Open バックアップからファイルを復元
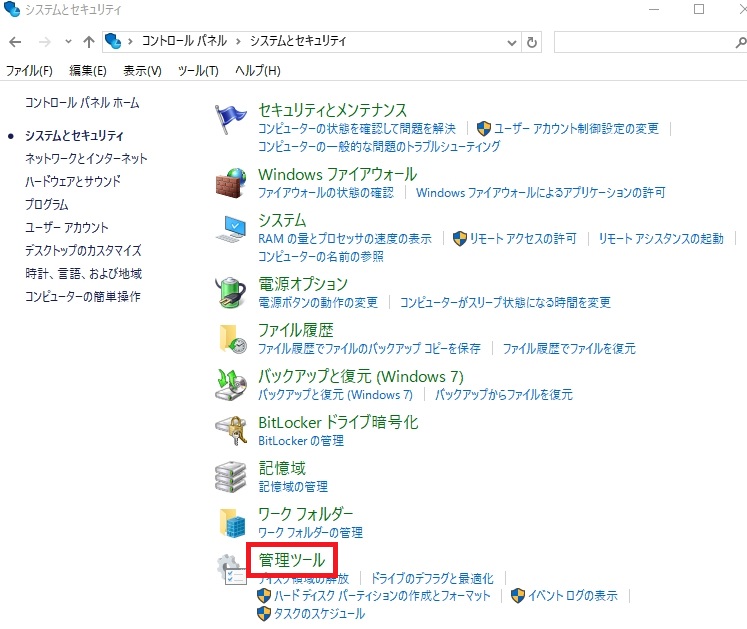Image resolution: width=747 pixels, height=629 pixels. (x=504, y=395)
